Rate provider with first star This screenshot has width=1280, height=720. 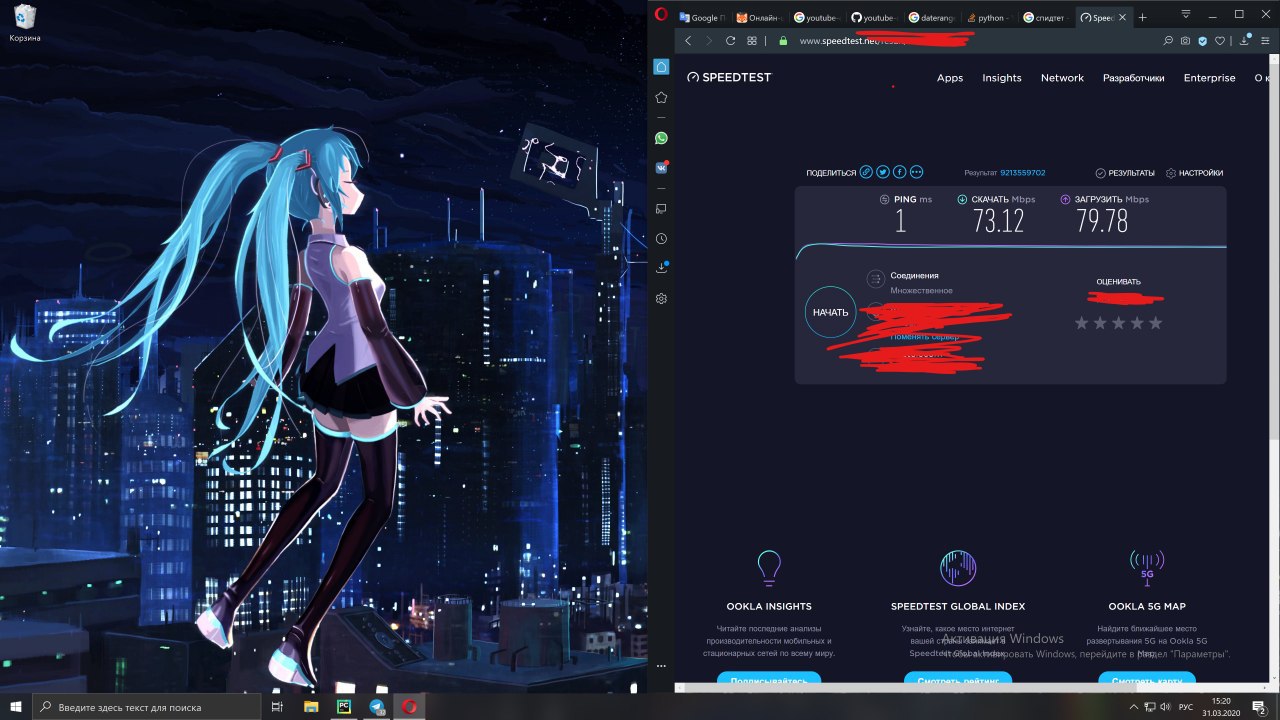point(1081,323)
